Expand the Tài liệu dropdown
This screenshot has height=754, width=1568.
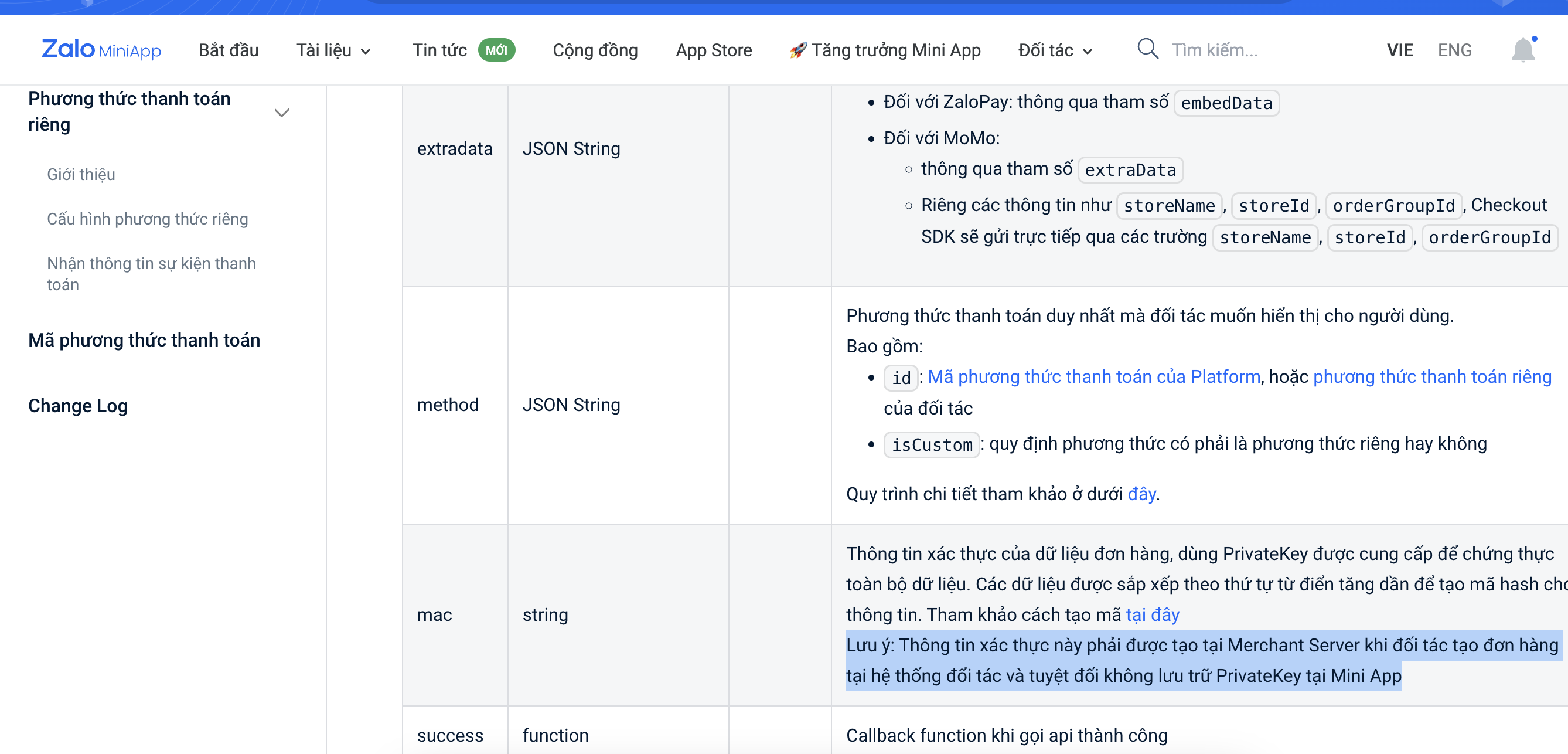[x=333, y=50]
